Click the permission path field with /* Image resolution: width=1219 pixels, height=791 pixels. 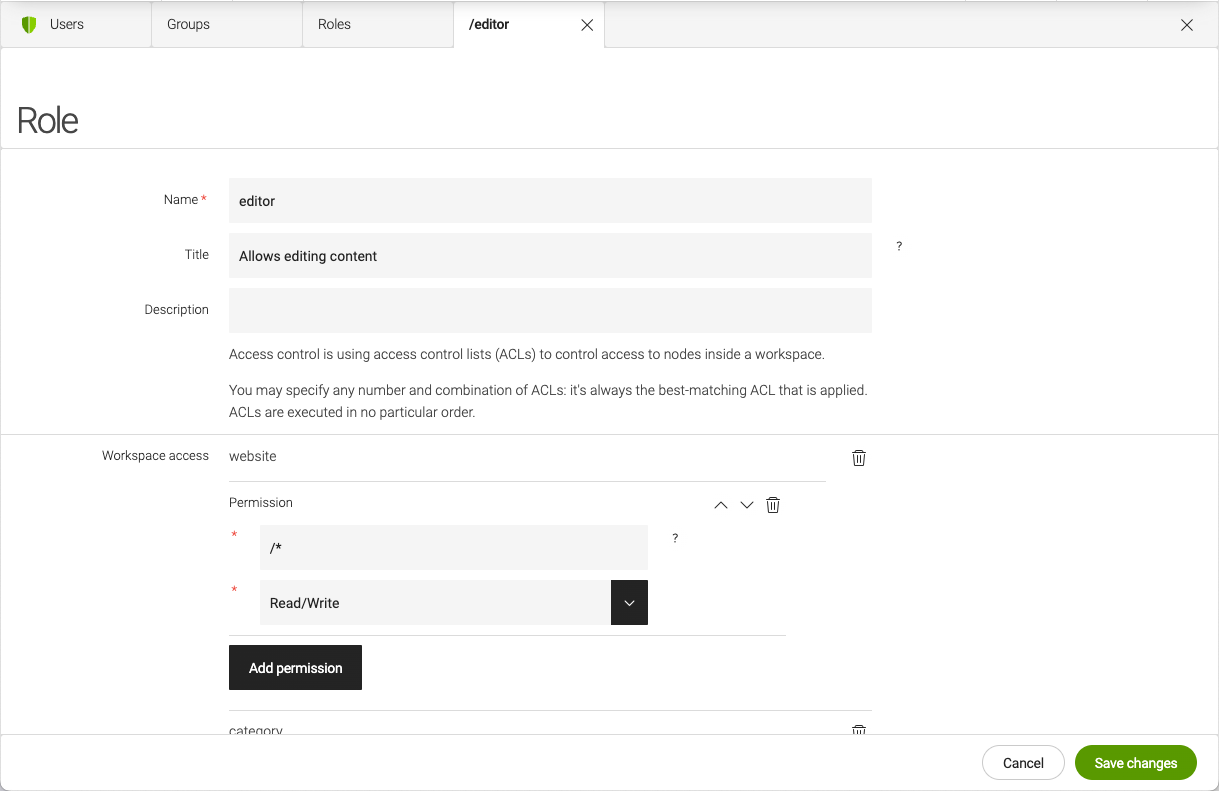point(453,548)
